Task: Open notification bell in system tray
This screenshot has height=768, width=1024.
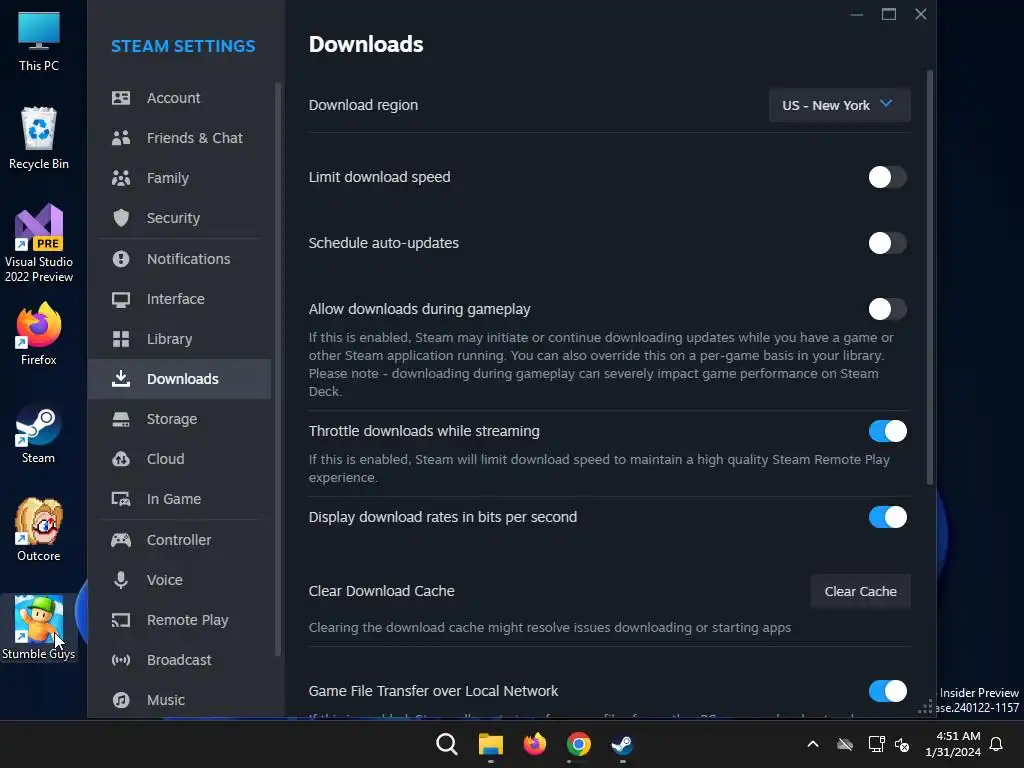Action: [997, 744]
